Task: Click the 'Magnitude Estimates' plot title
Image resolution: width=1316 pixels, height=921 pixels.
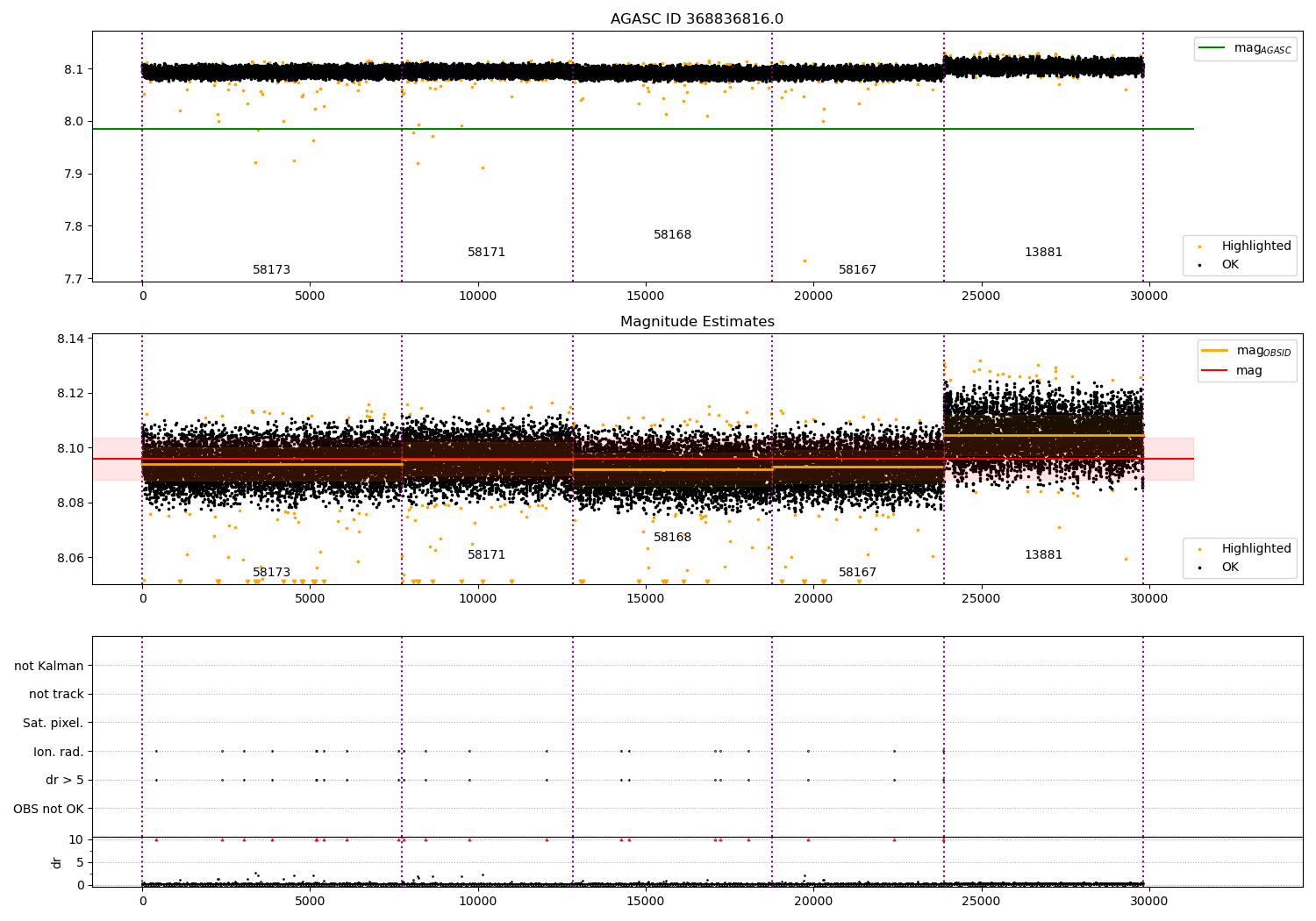Action: 697,322
